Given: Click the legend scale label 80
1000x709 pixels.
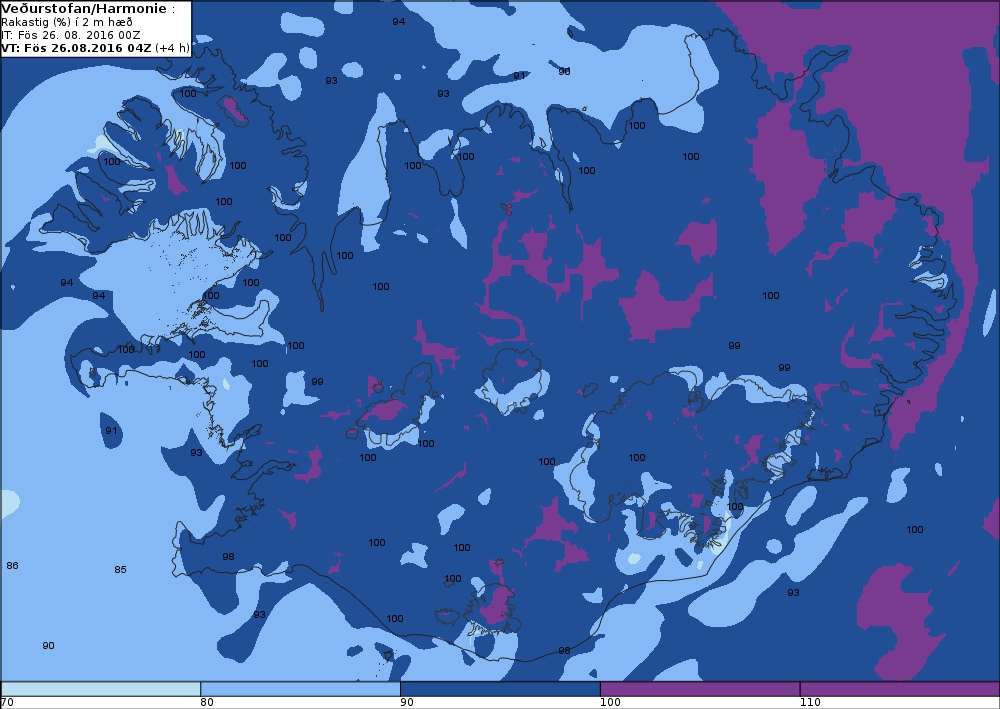Looking at the screenshot, I should (x=207, y=702).
